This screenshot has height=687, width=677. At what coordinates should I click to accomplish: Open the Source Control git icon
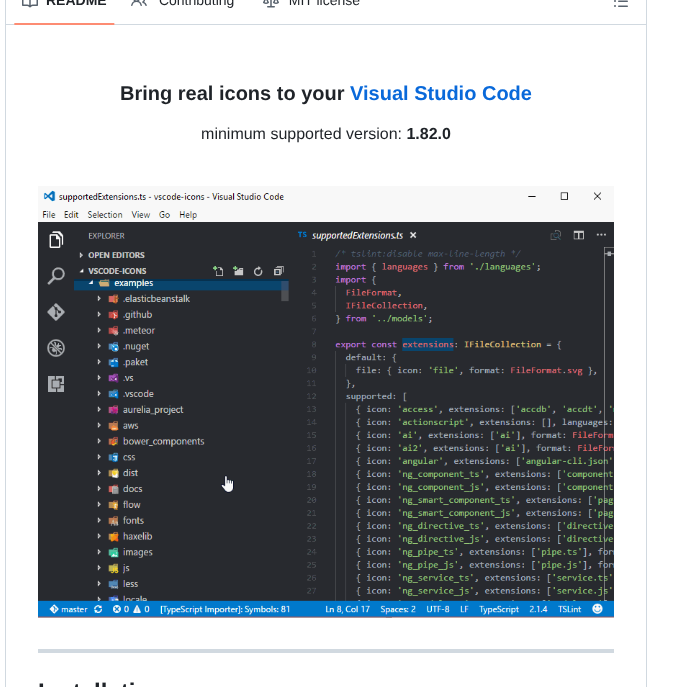(x=56, y=312)
